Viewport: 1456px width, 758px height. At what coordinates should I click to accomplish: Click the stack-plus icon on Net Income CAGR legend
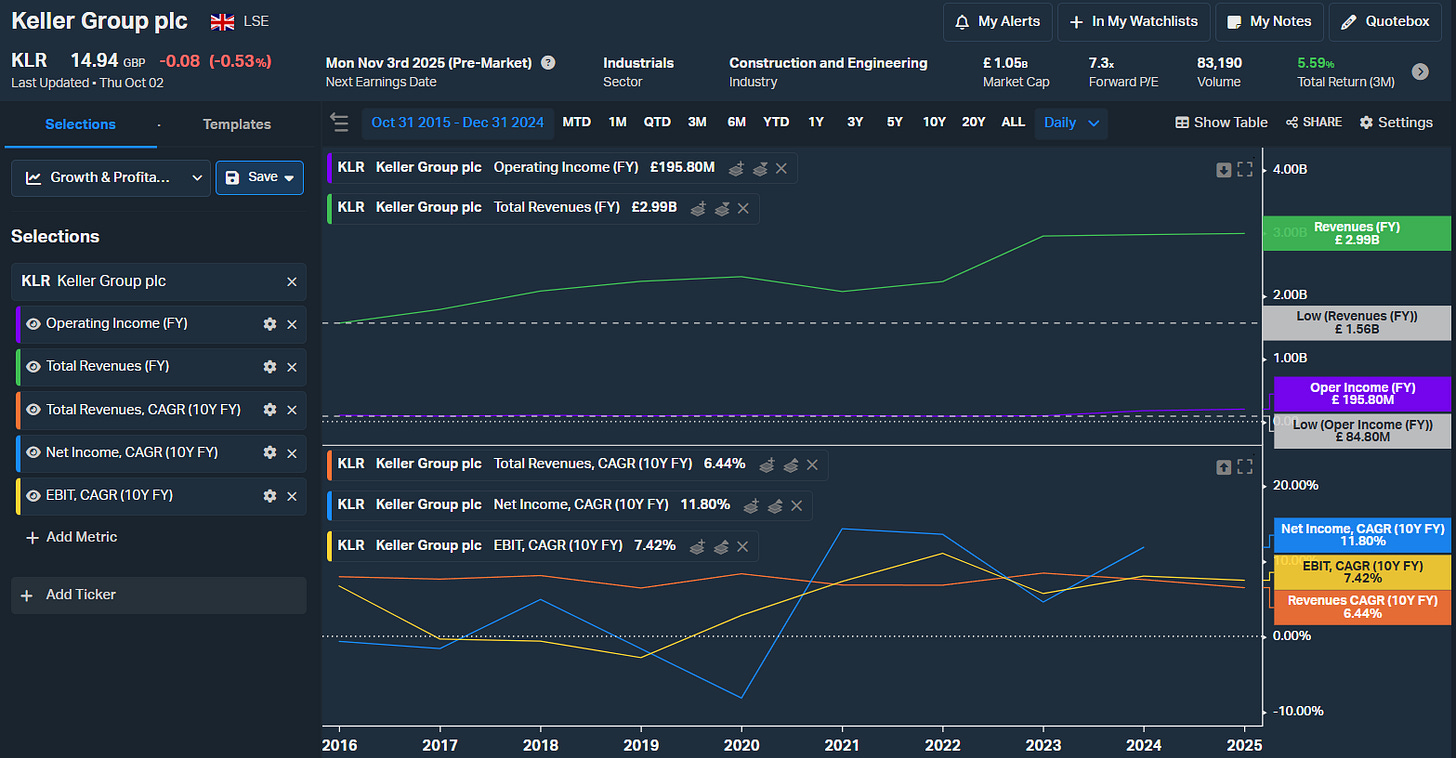tap(752, 505)
